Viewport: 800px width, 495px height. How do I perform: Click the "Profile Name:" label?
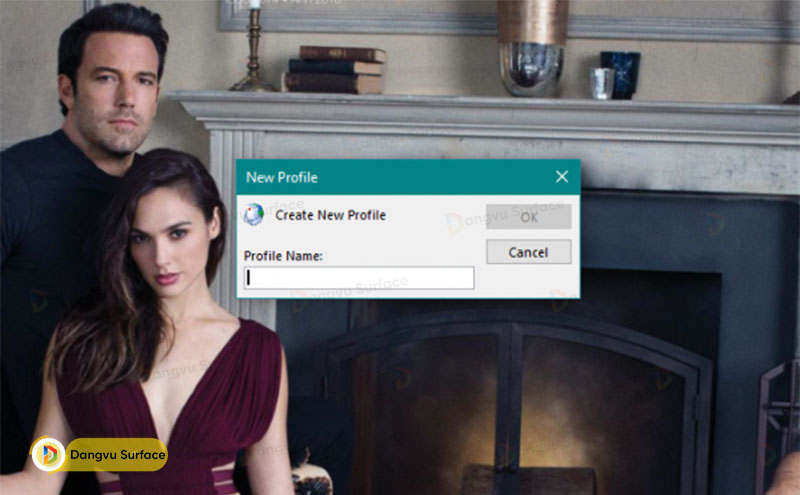283,256
